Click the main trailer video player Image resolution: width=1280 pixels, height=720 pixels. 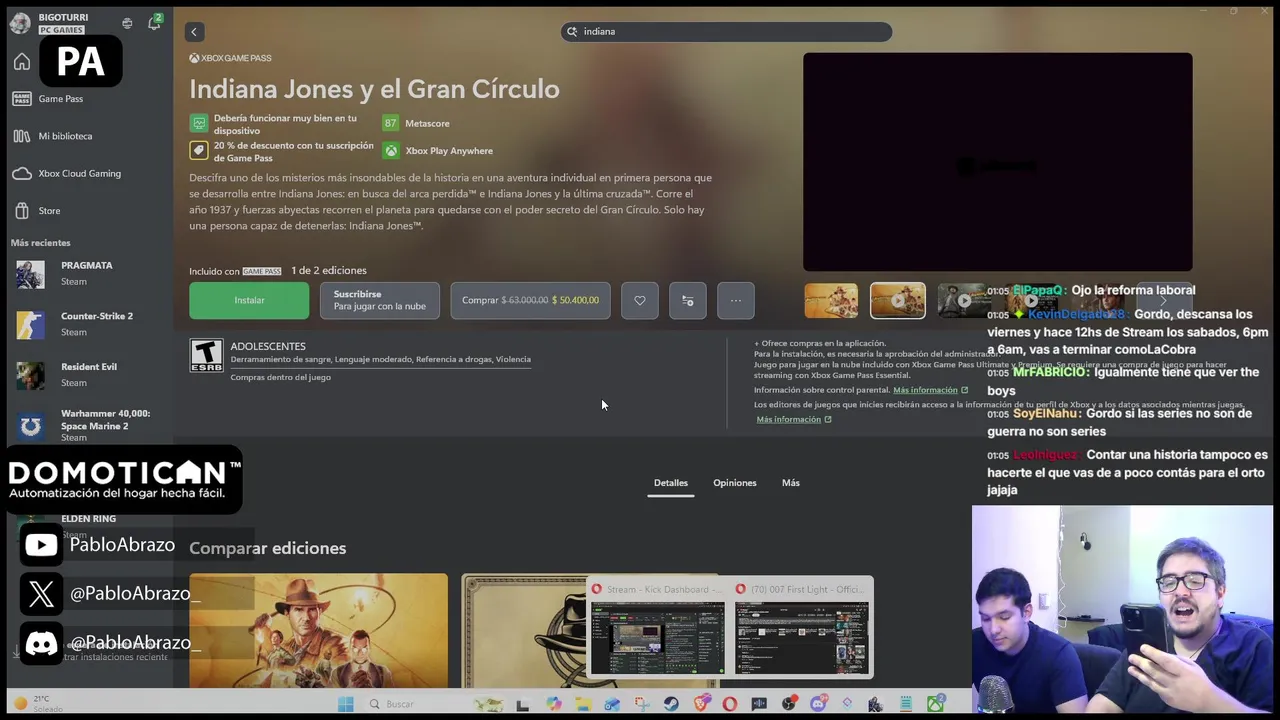click(x=997, y=162)
